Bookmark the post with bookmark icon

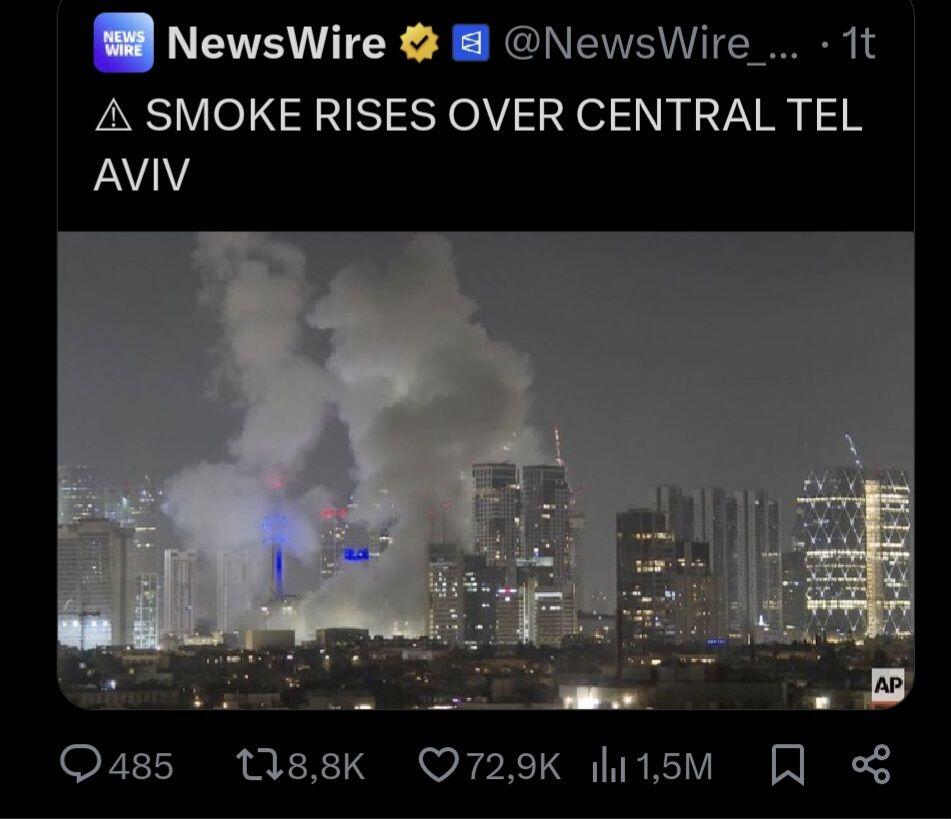pyautogui.click(x=788, y=765)
